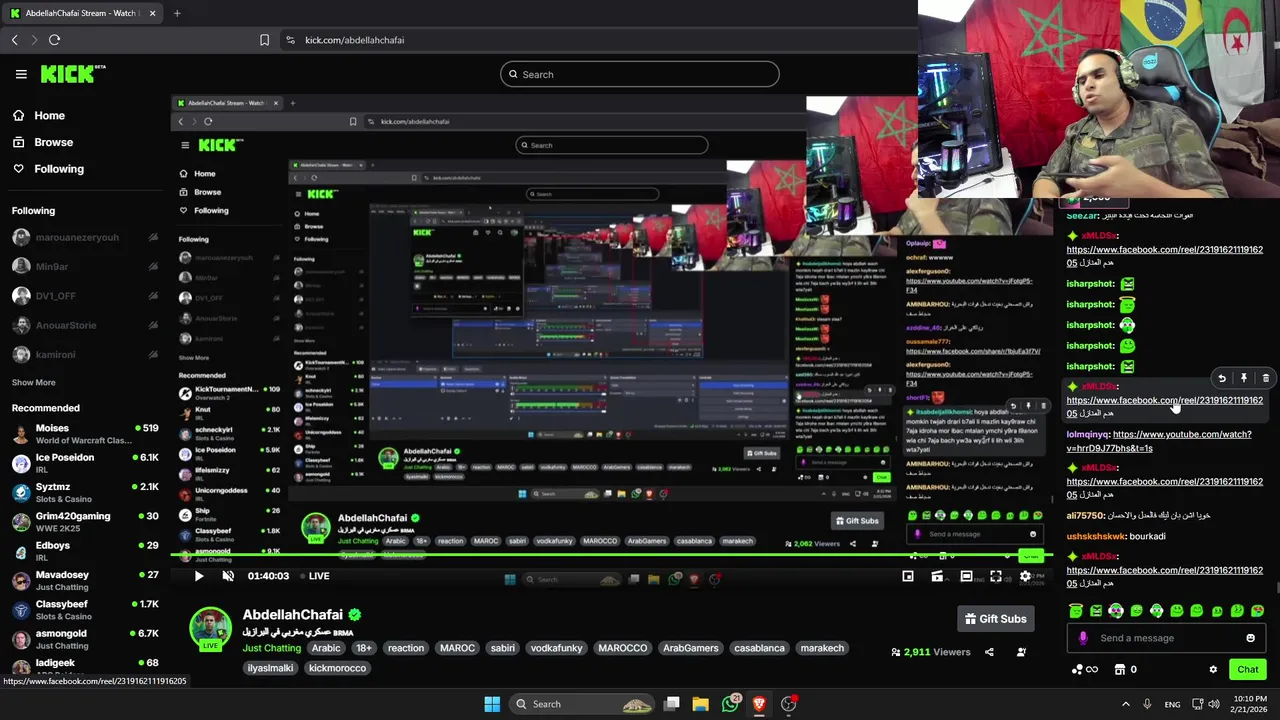Switch the ENG input language
The width and height of the screenshot is (1280, 720).
tap(1173, 704)
